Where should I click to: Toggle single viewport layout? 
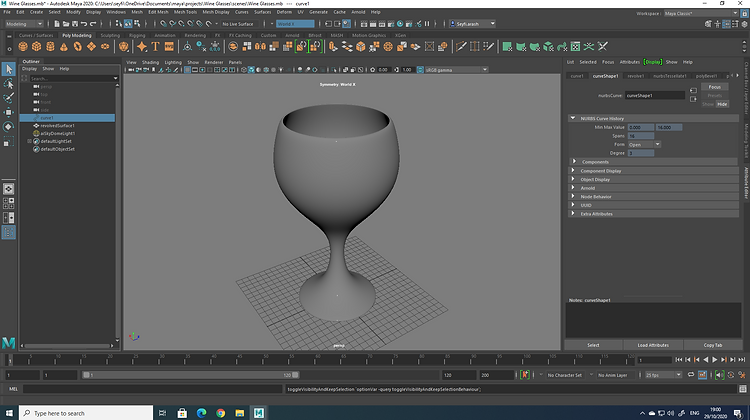(x=9, y=189)
